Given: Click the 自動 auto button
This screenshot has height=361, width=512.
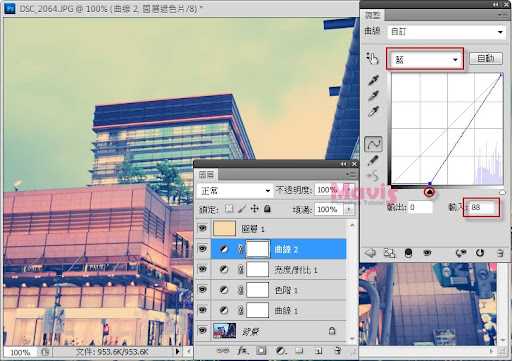Looking at the screenshot, I should click(485, 59).
